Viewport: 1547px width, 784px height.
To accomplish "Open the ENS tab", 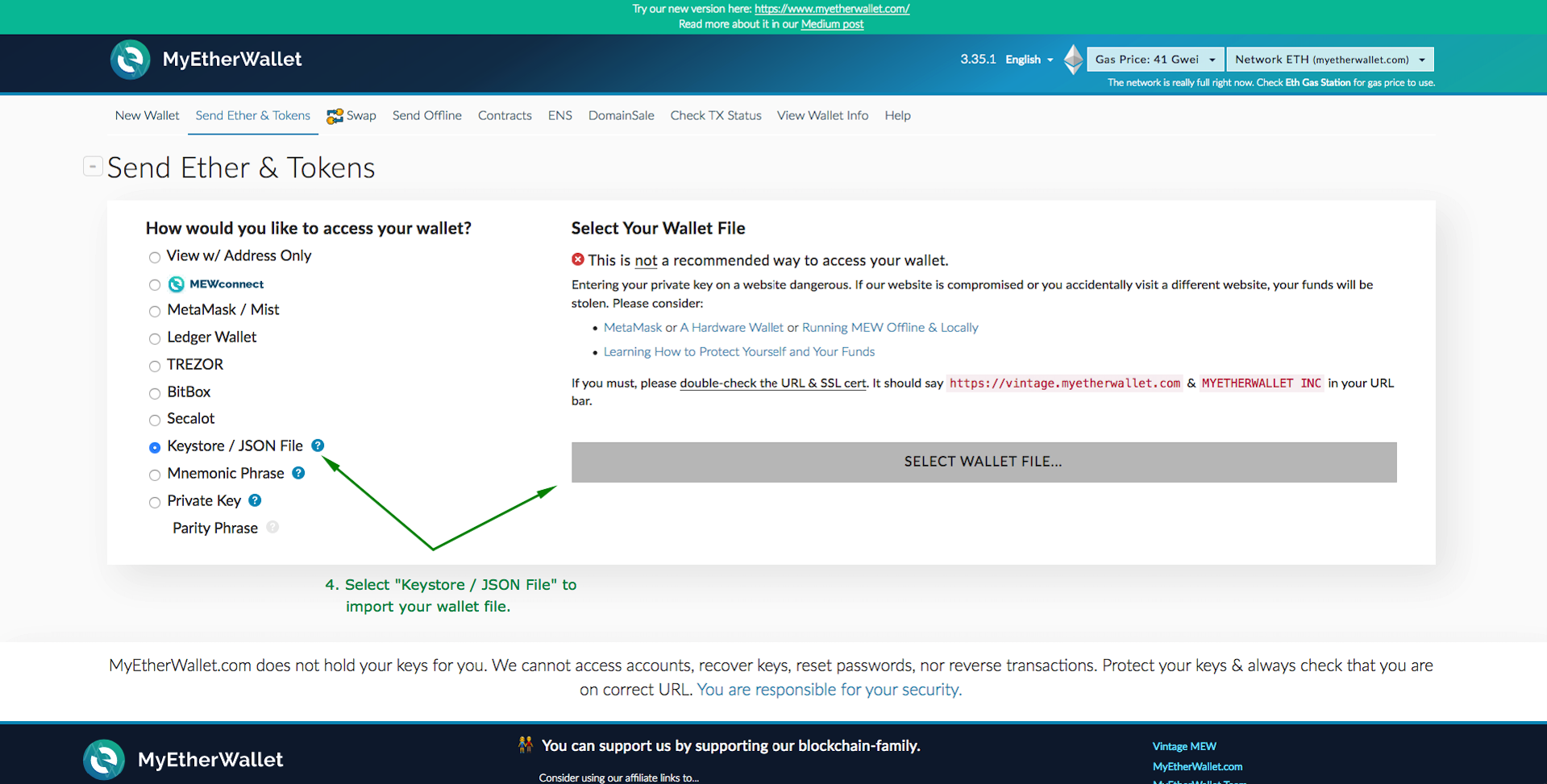I will (x=560, y=115).
